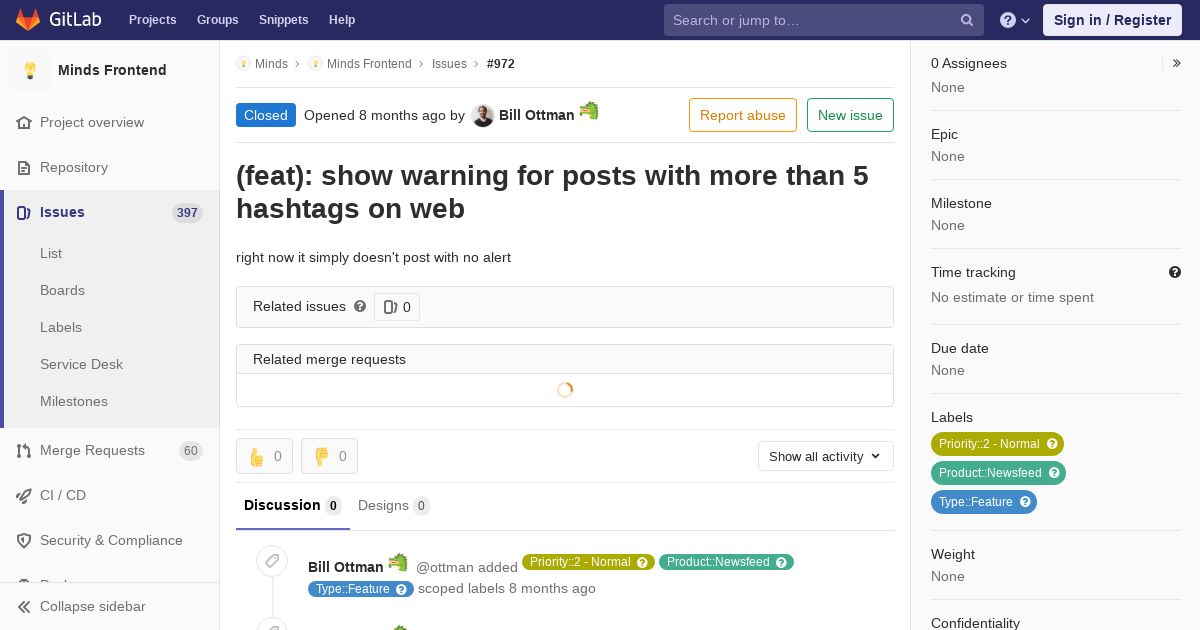Click the Security & Compliance shield icon
The height and width of the screenshot is (630, 1200).
(x=24, y=540)
